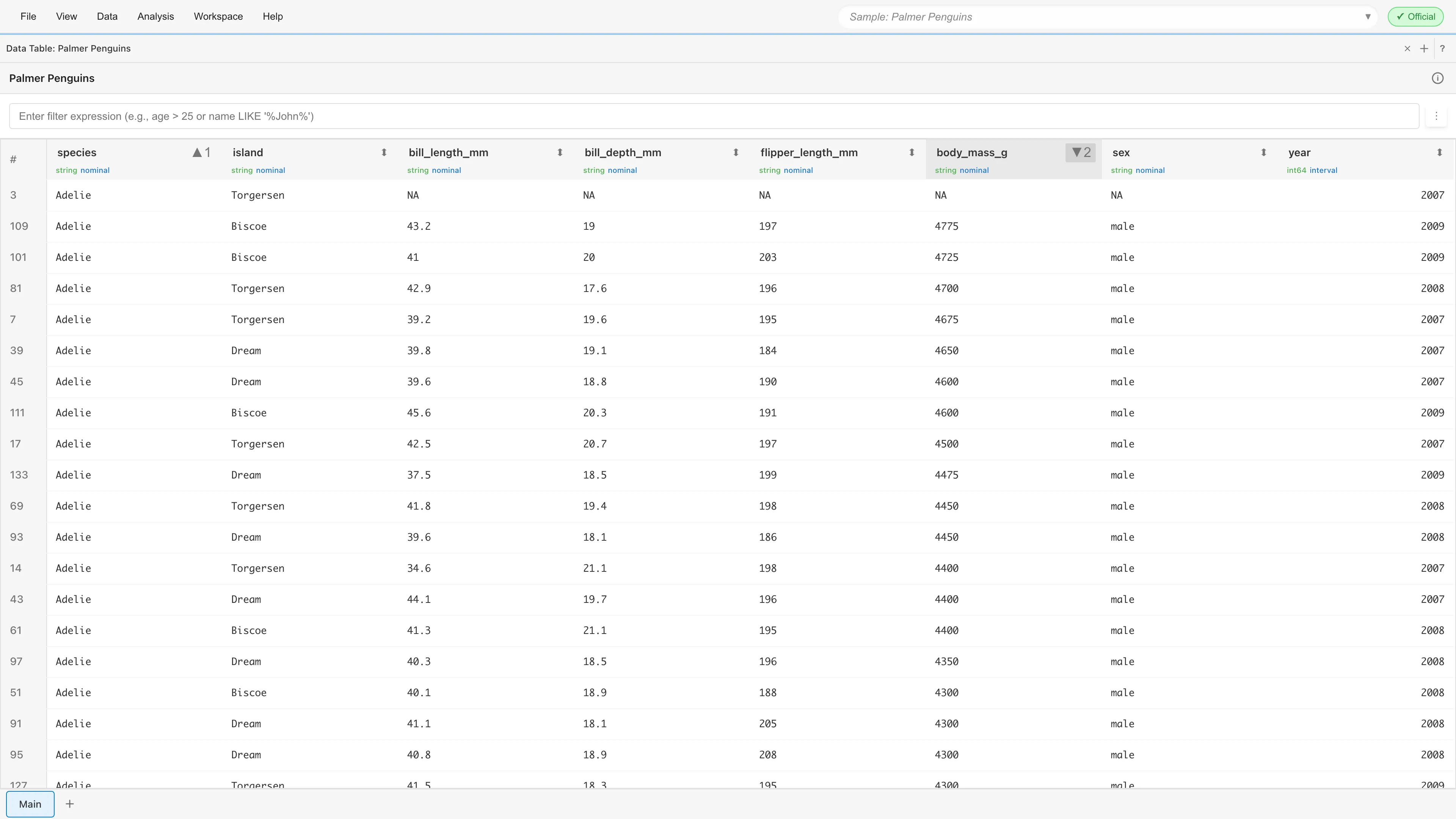Click bill length cell 43.2
Viewport: 1456px width, 819px height.
[418, 226]
